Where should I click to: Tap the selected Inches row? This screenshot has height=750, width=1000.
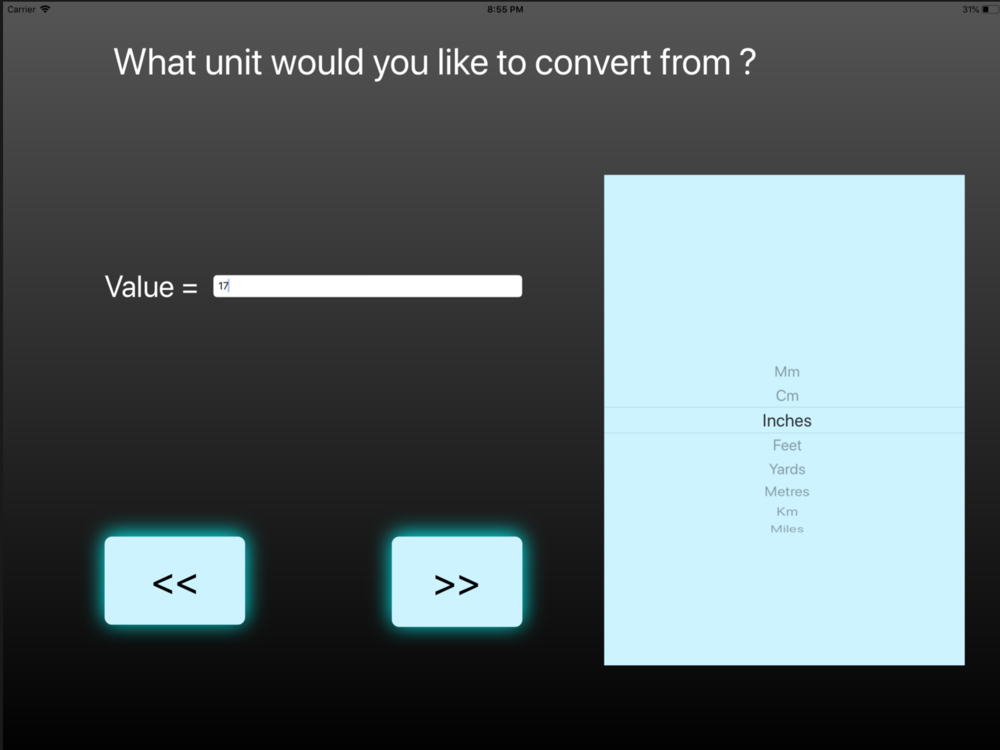784,420
